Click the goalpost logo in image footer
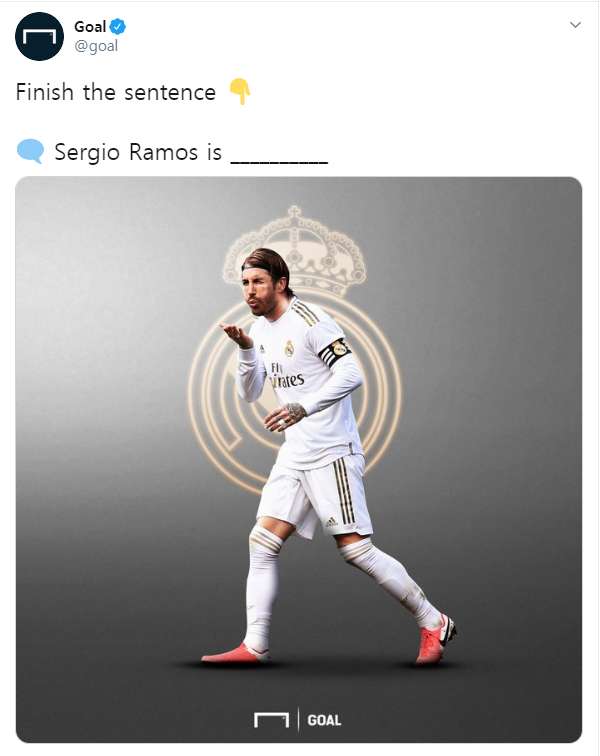The width and height of the screenshot is (600, 756). coord(272,720)
